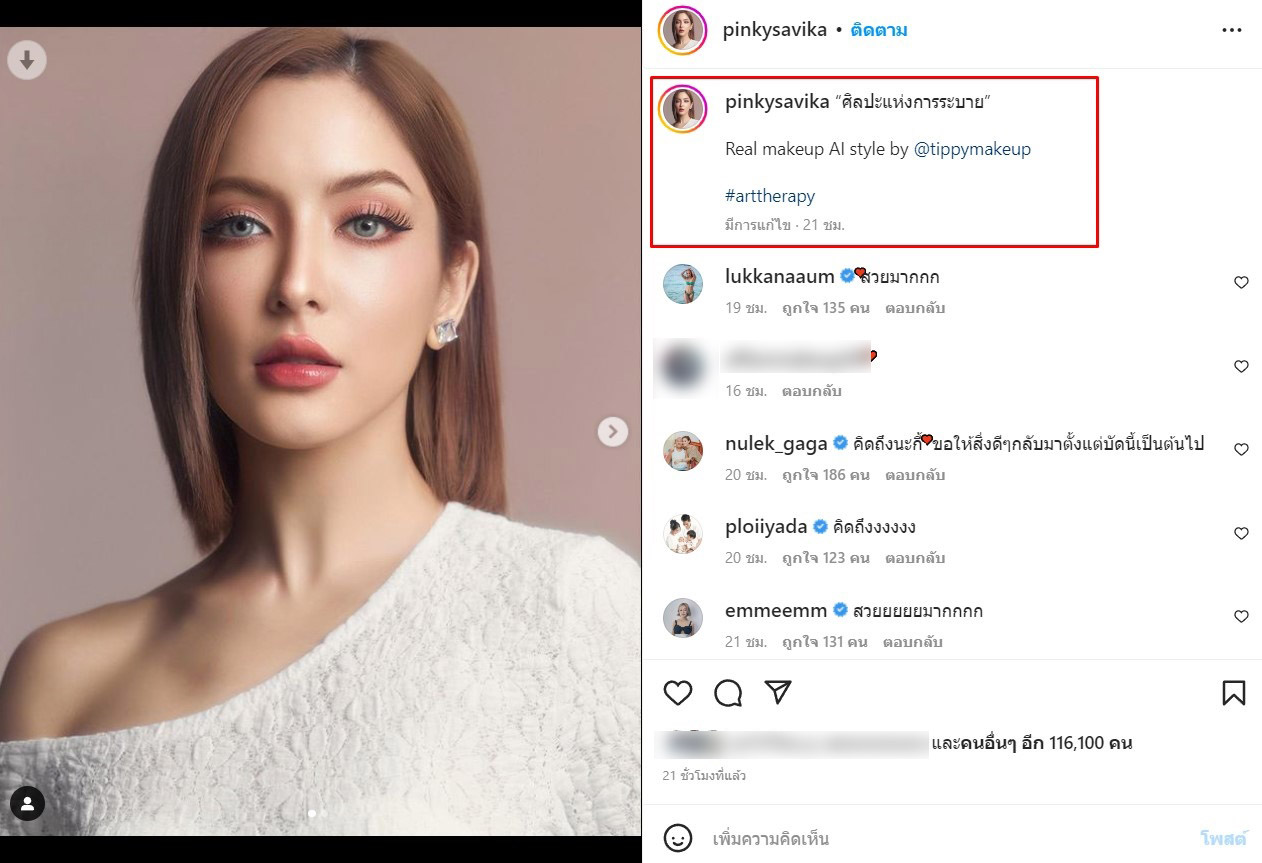The height and width of the screenshot is (863, 1262).
Task: Show tagged people icon on photo
Action: coord(27,803)
